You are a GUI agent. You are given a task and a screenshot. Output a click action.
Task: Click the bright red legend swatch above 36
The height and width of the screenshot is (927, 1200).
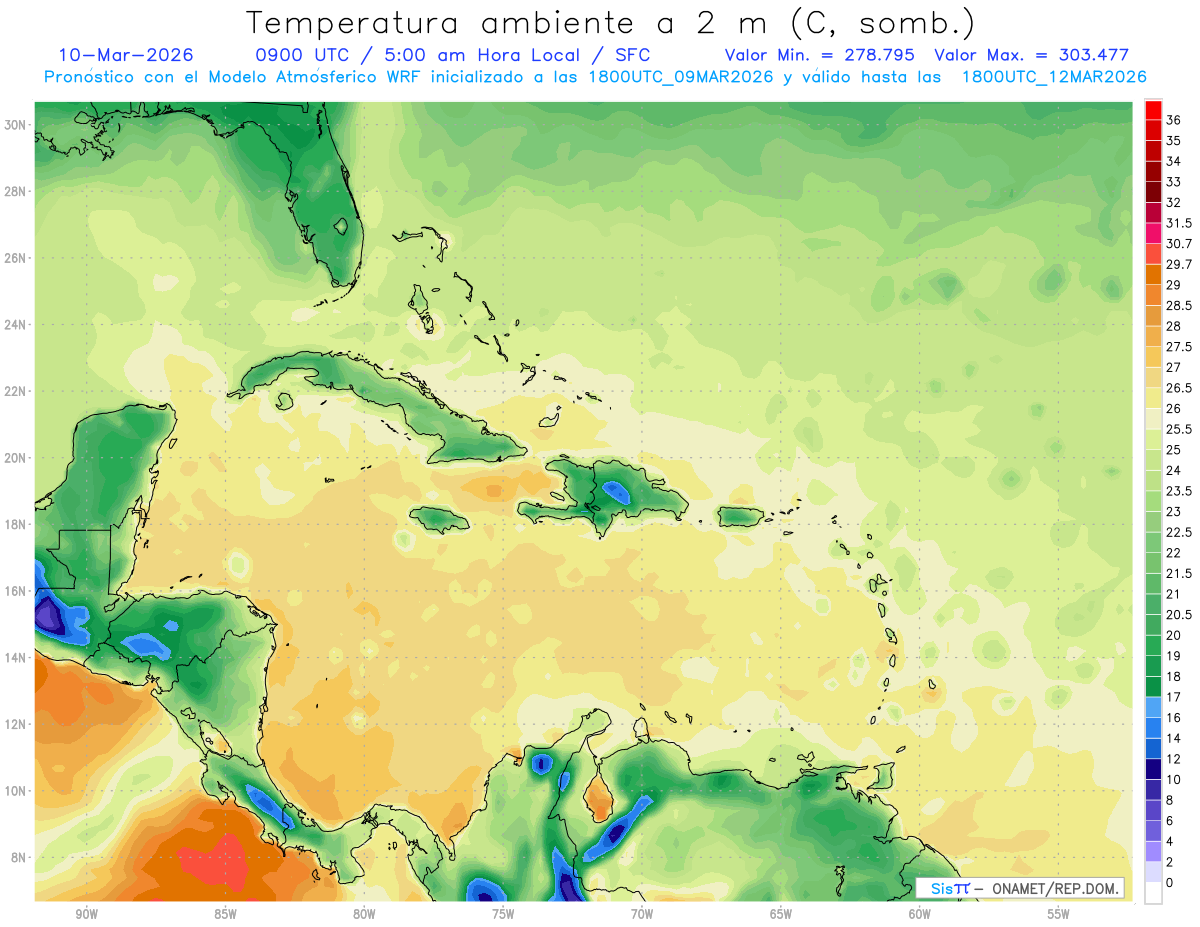point(1153,110)
